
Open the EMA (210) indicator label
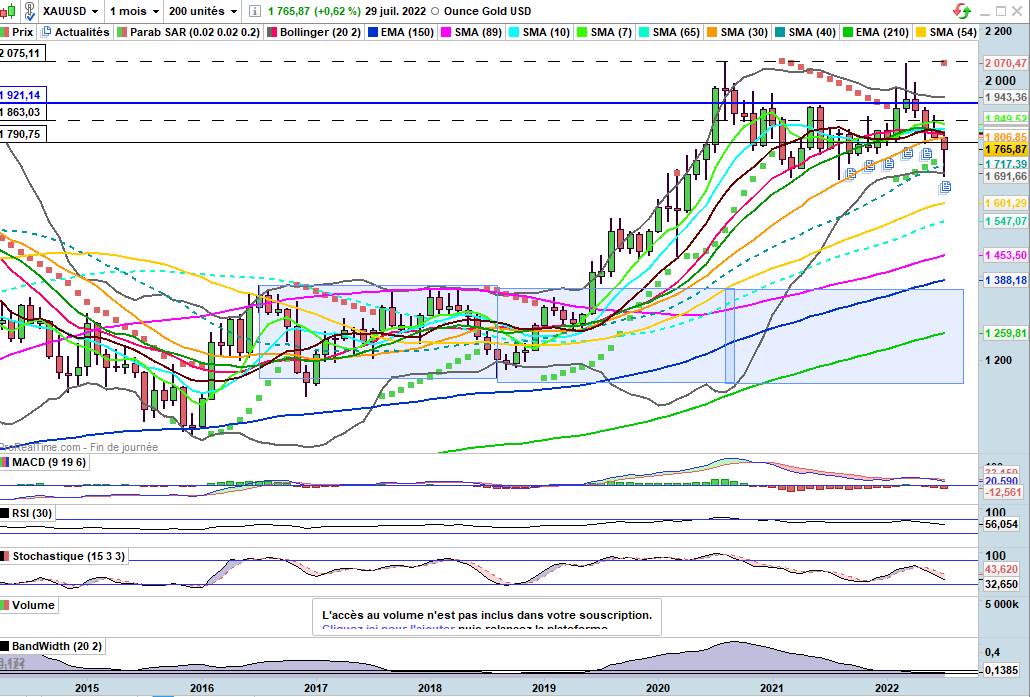(x=881, y=32)
